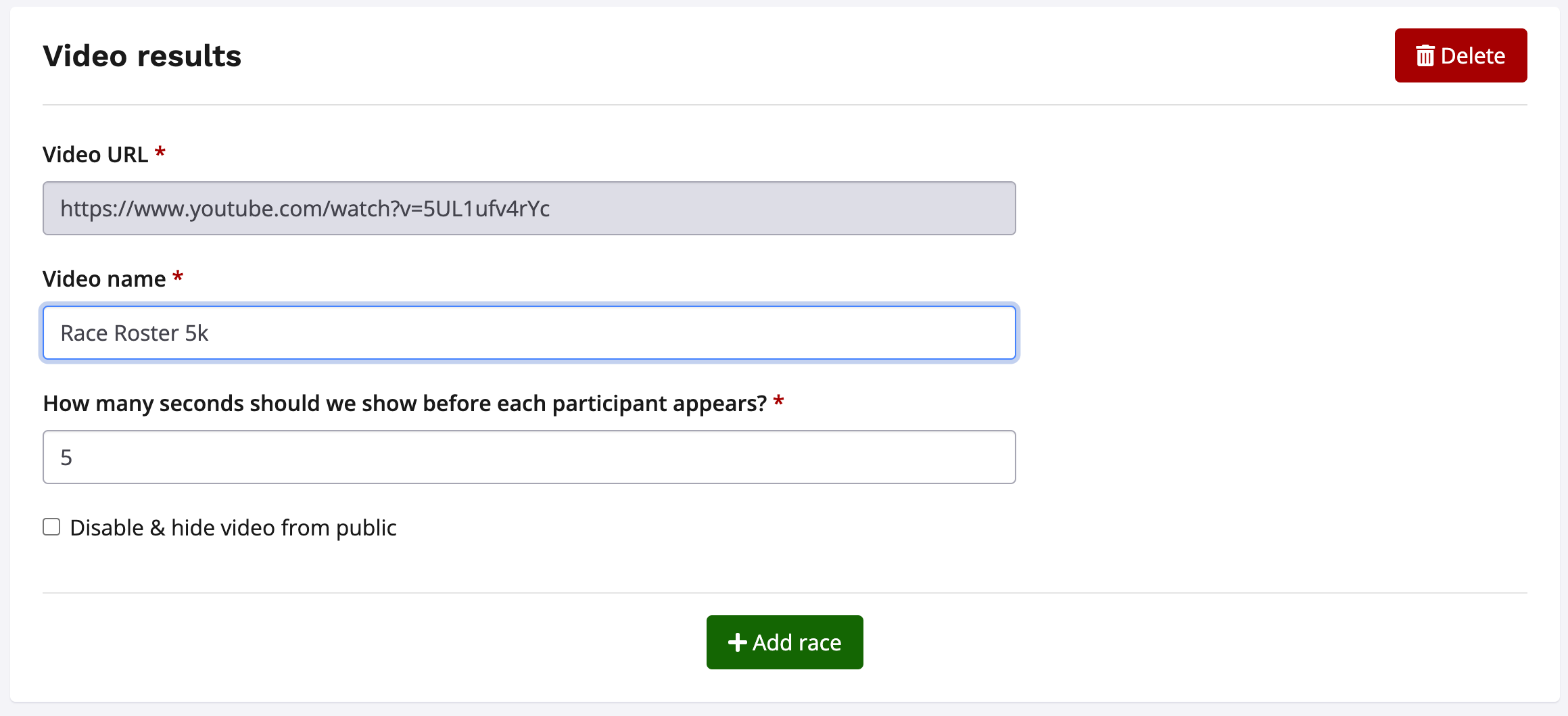Click the Video URL label text
The width and height of the screenshot is (1568, 716).
coord(95,153)
